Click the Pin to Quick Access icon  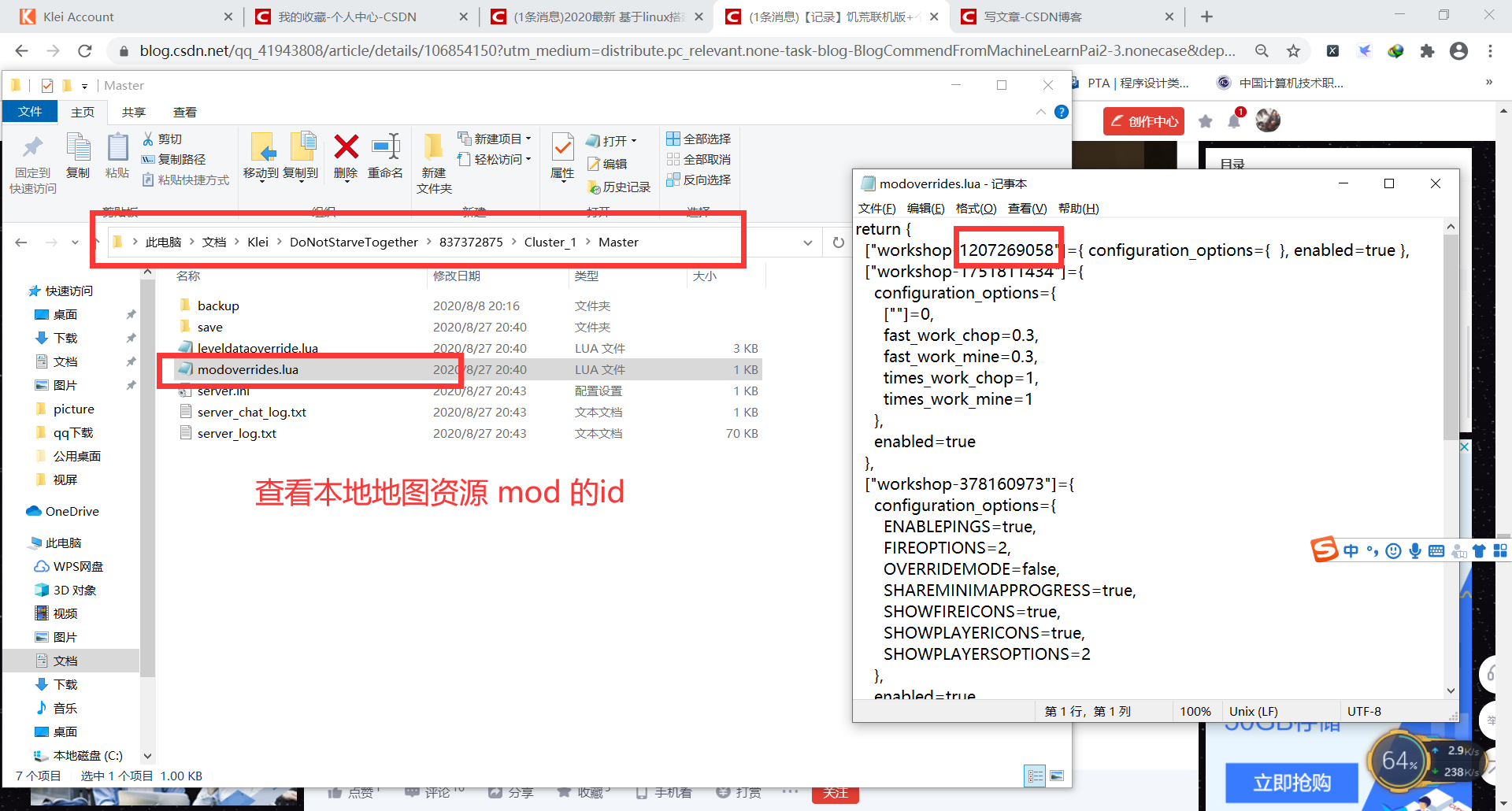tap(32, 148)
